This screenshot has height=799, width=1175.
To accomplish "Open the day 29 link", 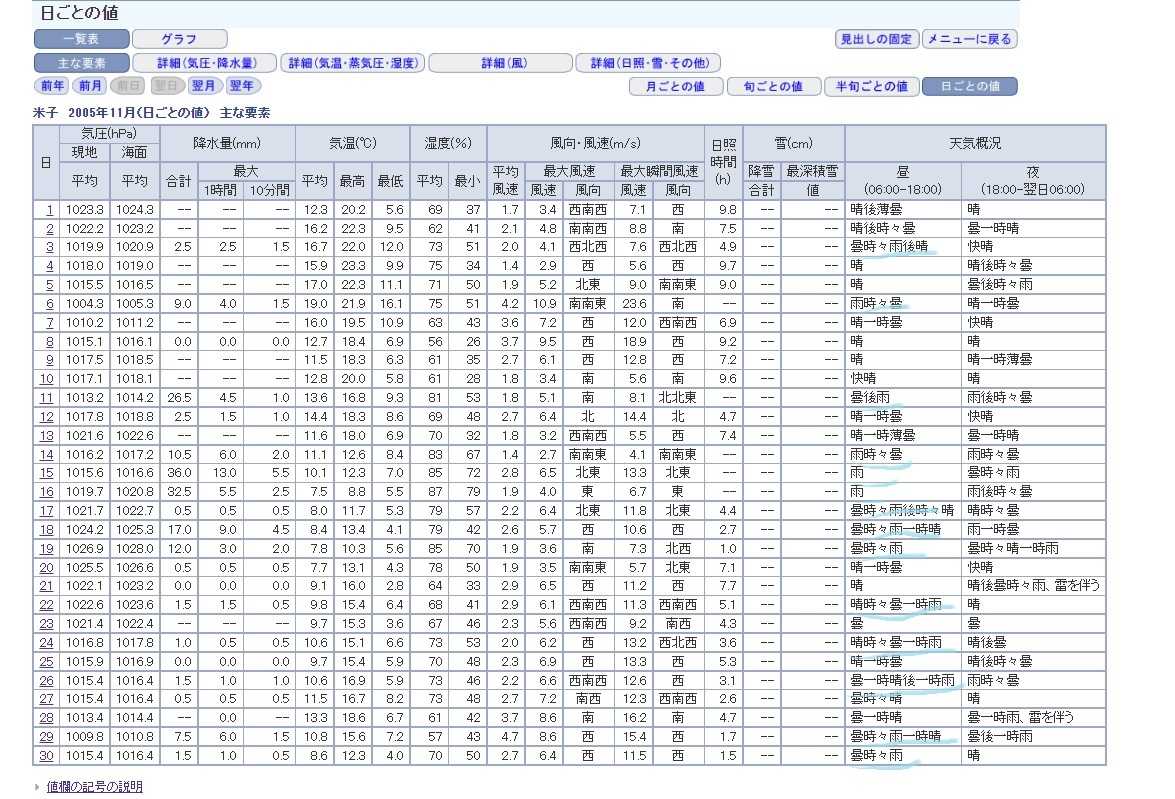I will point(46,737).
